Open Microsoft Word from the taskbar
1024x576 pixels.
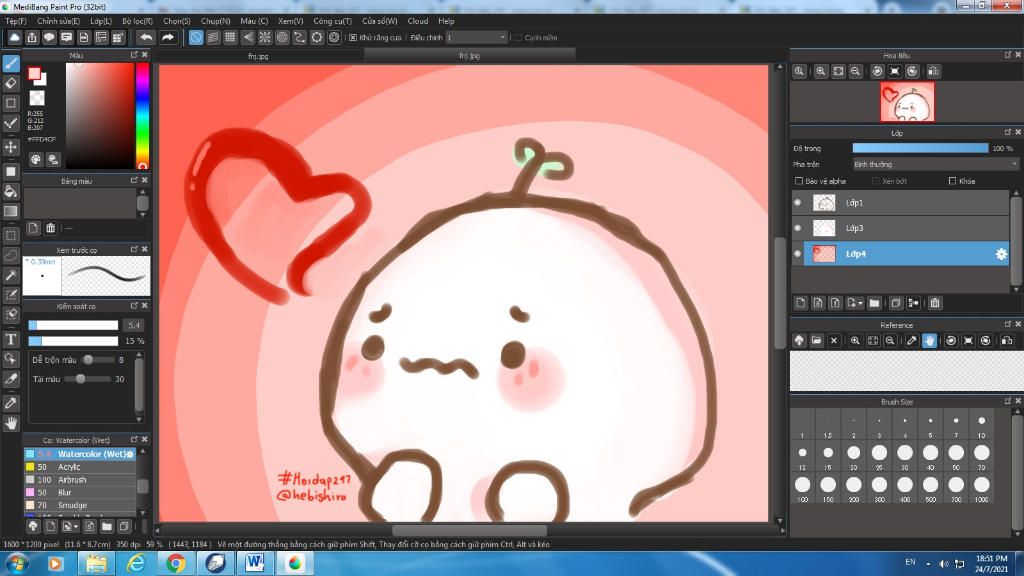point(255,563)
